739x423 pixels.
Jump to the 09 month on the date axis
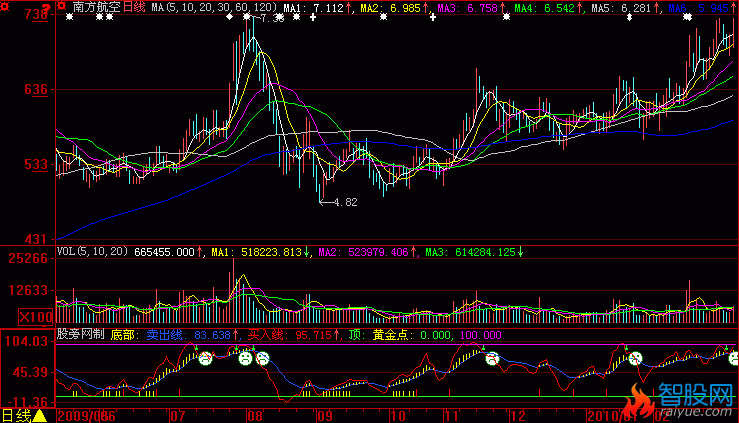pos(324,416)
